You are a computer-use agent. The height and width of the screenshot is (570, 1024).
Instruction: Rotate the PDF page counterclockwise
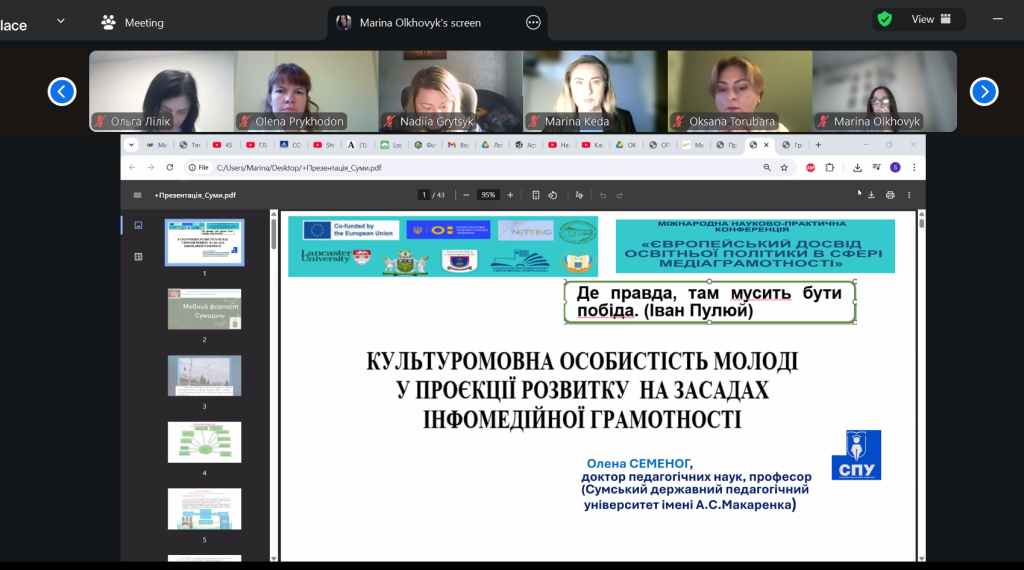[x=552, y=195]
